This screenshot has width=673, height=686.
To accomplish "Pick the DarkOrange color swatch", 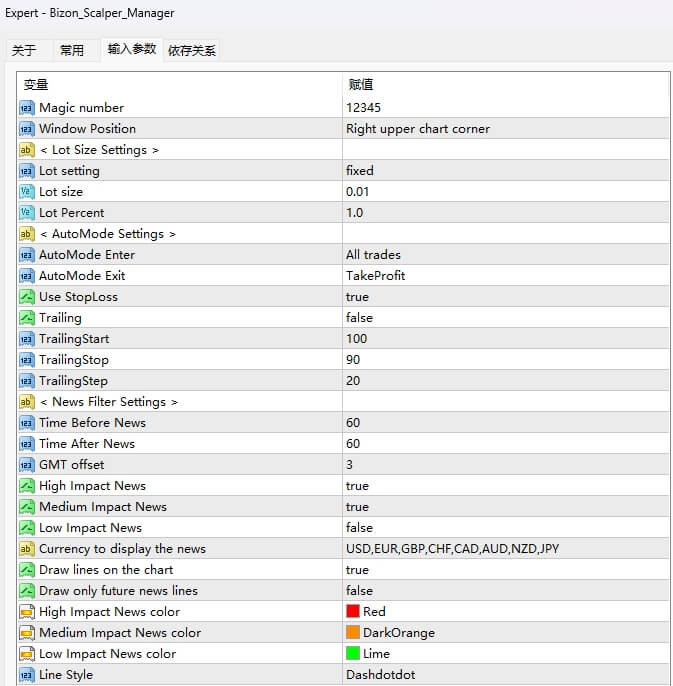I will [353, 632].
